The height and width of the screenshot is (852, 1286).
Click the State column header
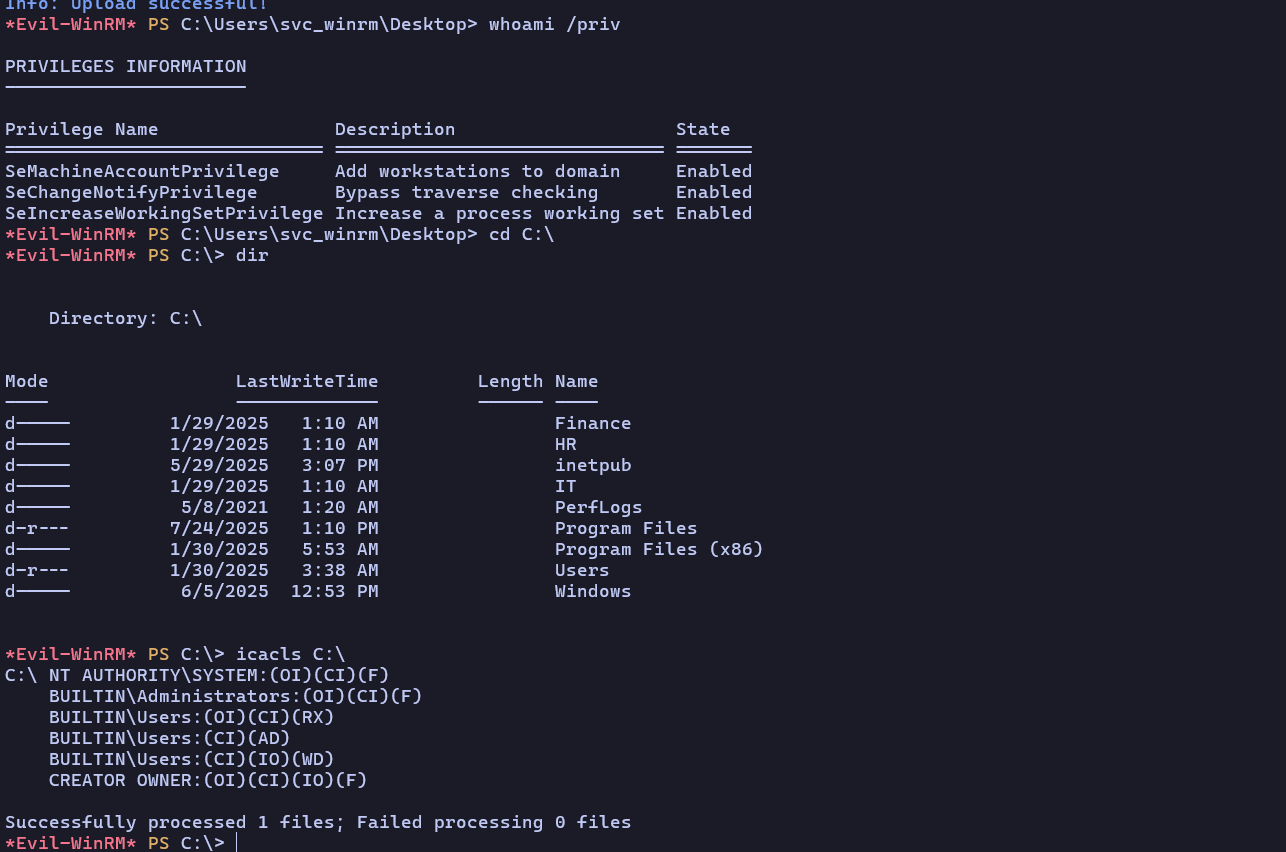(702, 129)
